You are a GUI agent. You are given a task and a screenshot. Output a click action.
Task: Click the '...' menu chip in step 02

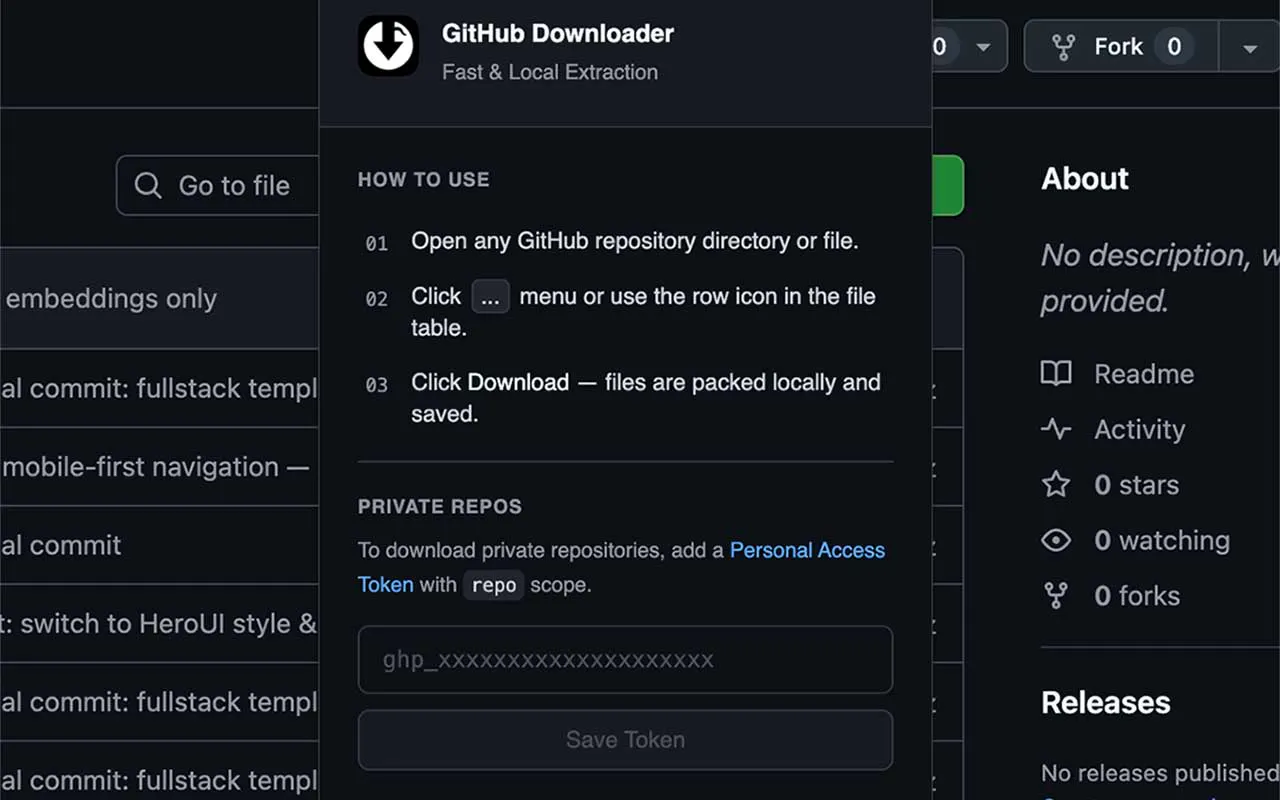pyautogui.click(x=490, y=297)
